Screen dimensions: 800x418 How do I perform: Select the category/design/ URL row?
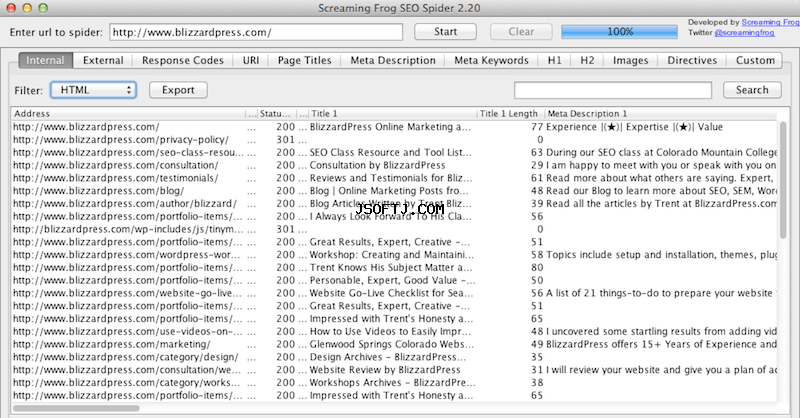coord(394,357)
